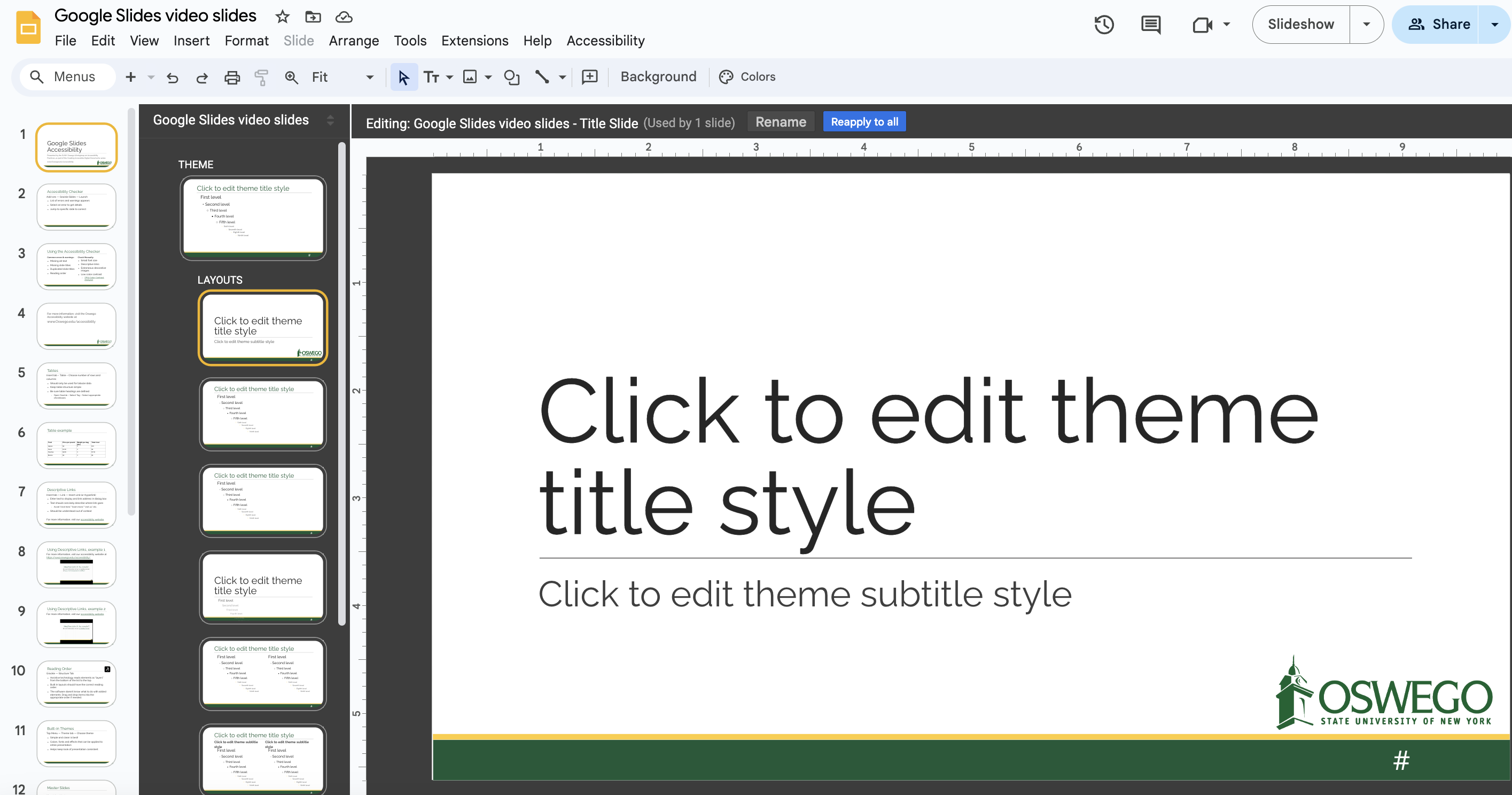
Task: Open the Colors theme palette
Action: (x=747, y=77)
